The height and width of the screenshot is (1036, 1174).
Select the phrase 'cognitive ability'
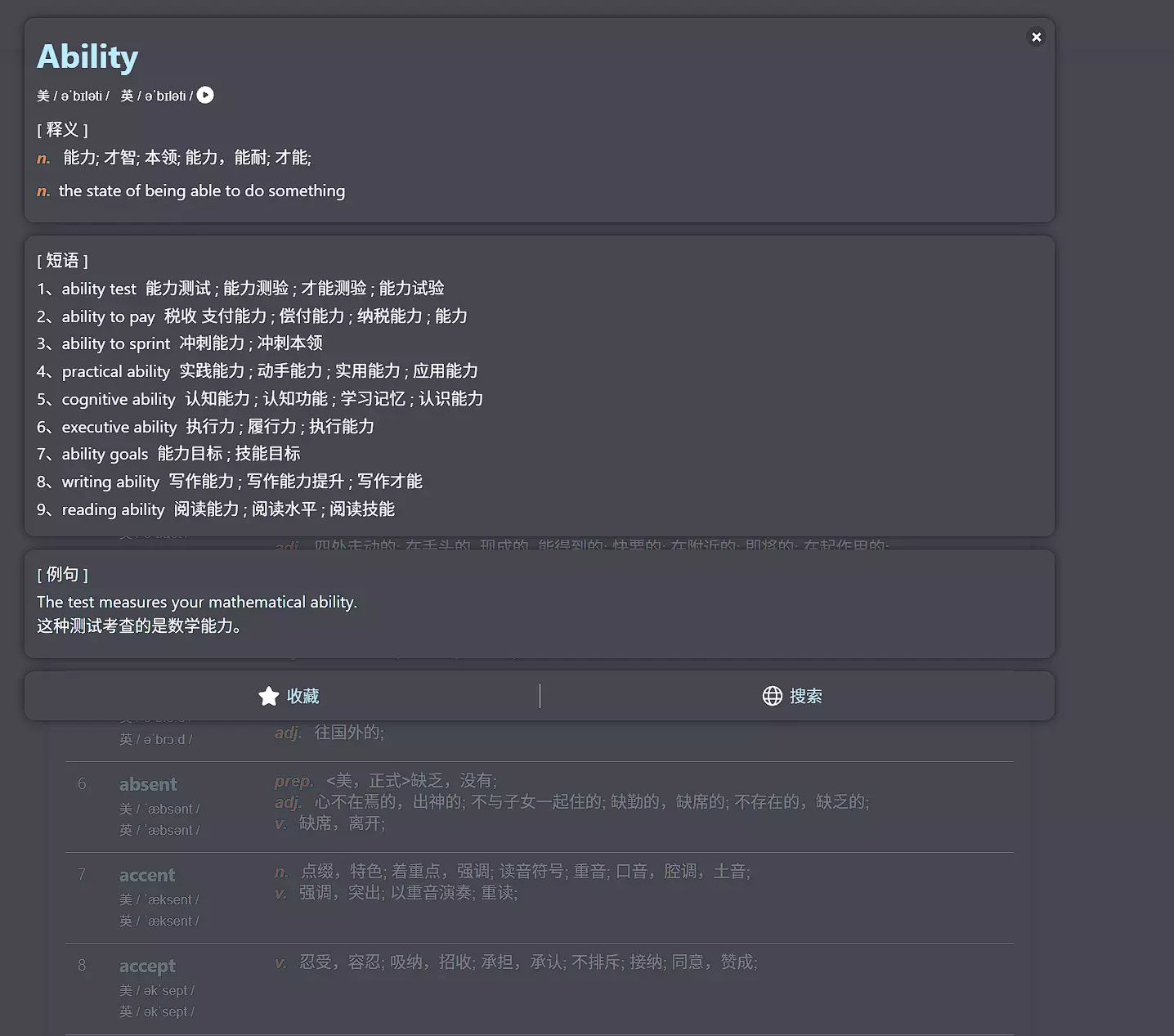point(119,399)
